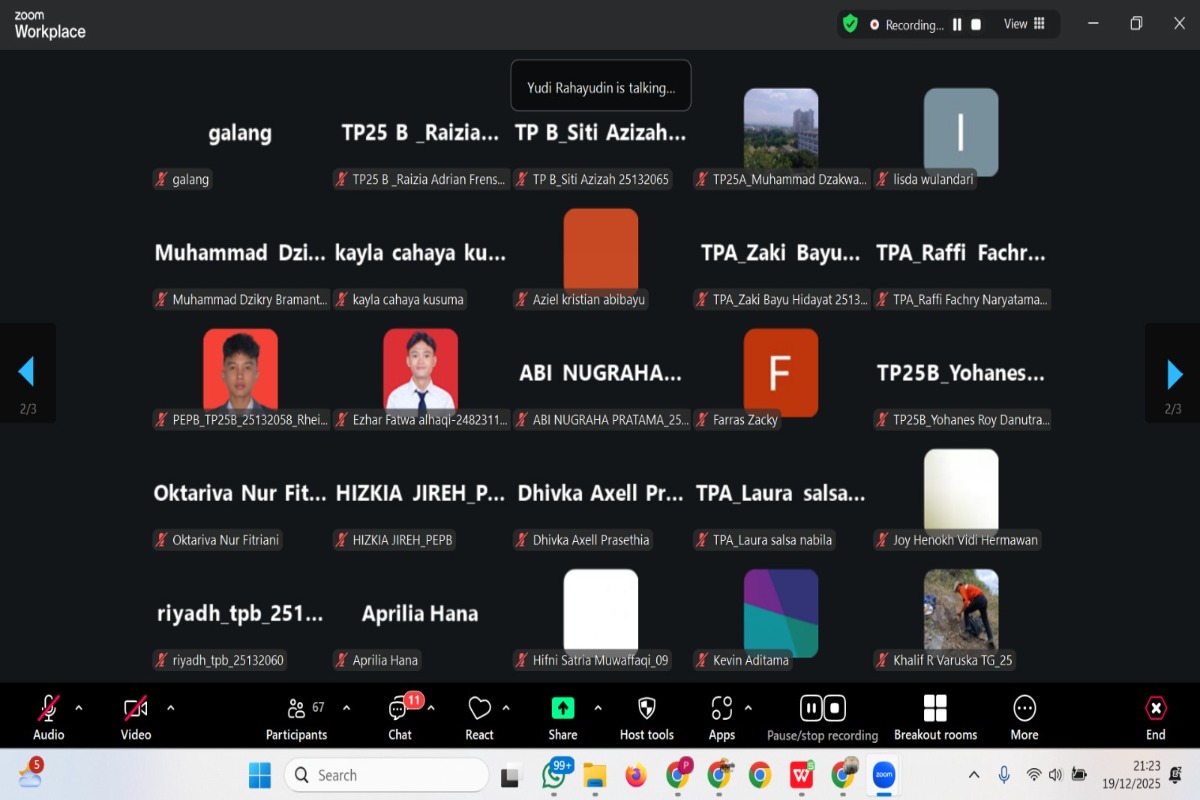Expand the Share options arrow
This screenshot has width=1200, height=800.
[x=598, y=708]
